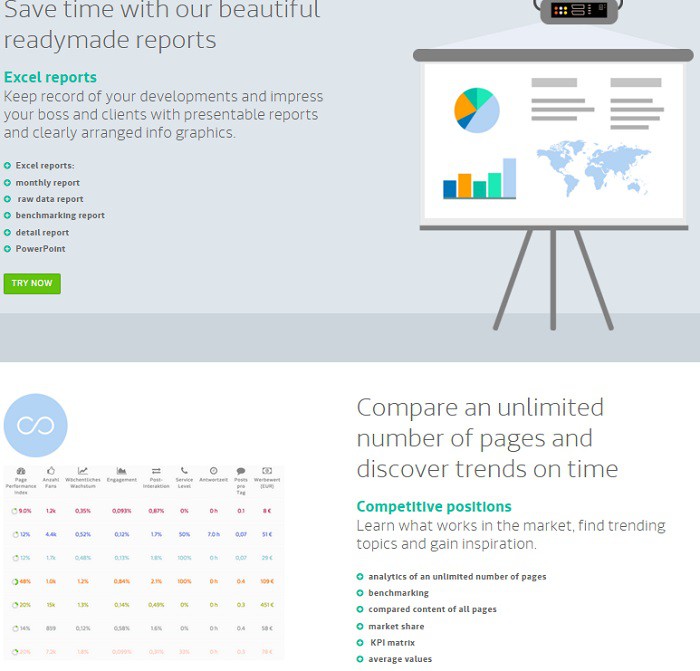
Task: Click the Anzahl Fans thumbs-up icon
Action: [x=51, y=470]
